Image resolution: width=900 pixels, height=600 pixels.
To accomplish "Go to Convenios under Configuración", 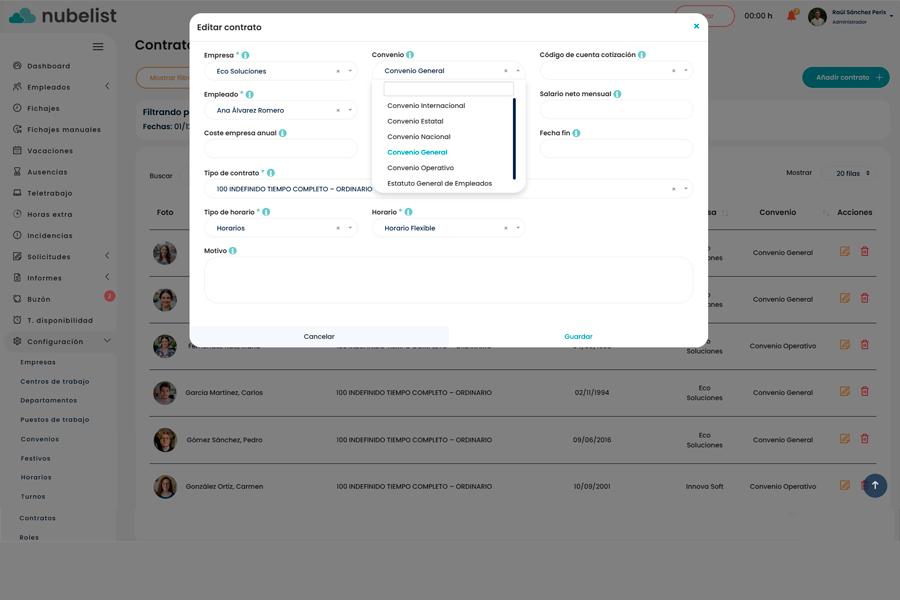I will pos(40,439).
